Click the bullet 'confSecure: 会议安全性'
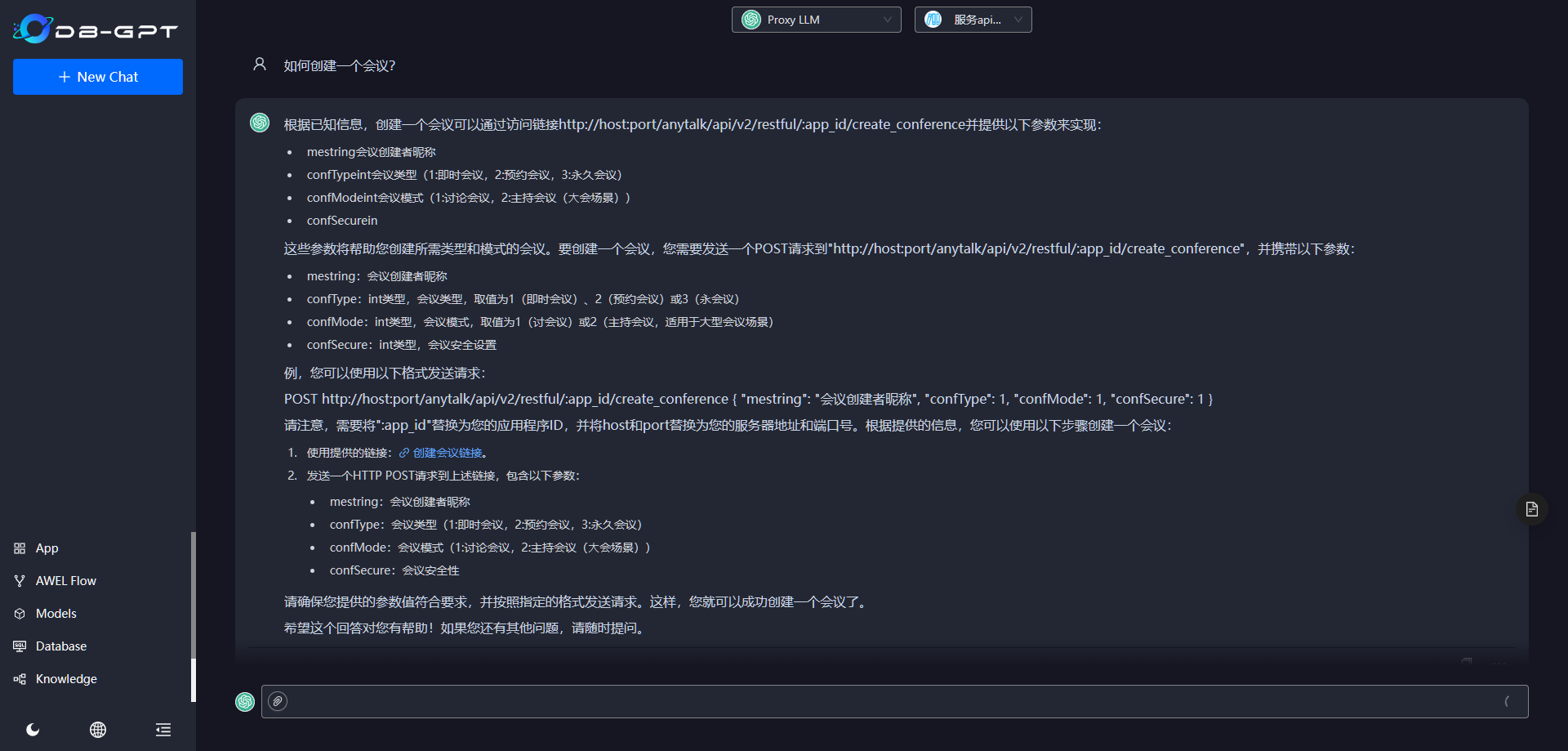1568x751 pixels. tap(394, 570)
